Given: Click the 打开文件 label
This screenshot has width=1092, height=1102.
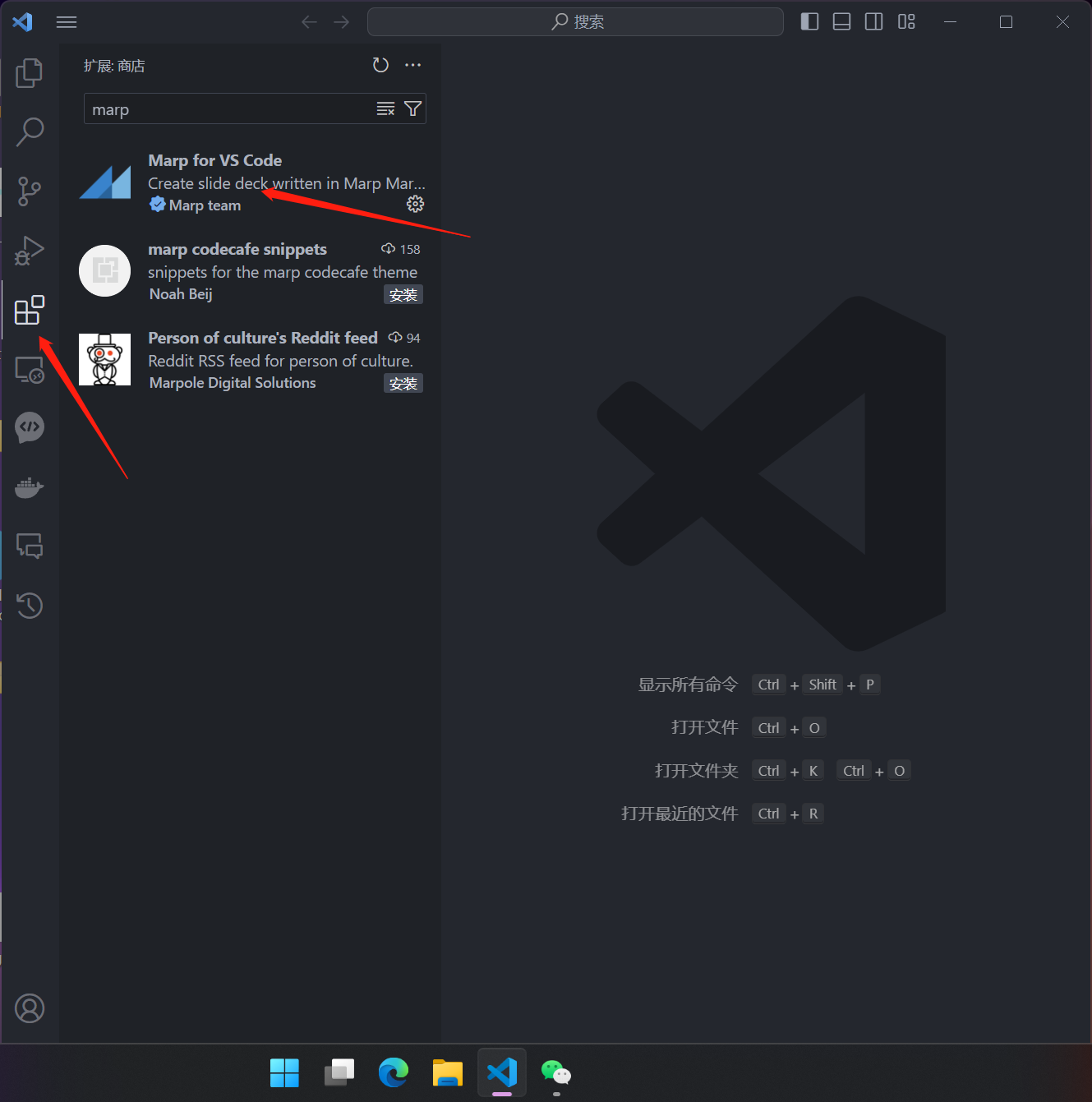Looking at the screenshot, I should tap(704, 727).
